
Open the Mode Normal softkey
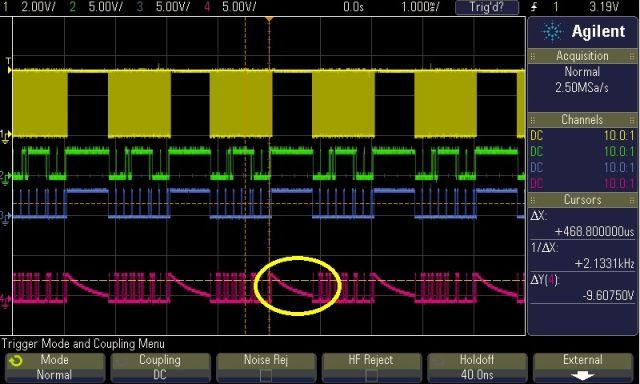55,367
